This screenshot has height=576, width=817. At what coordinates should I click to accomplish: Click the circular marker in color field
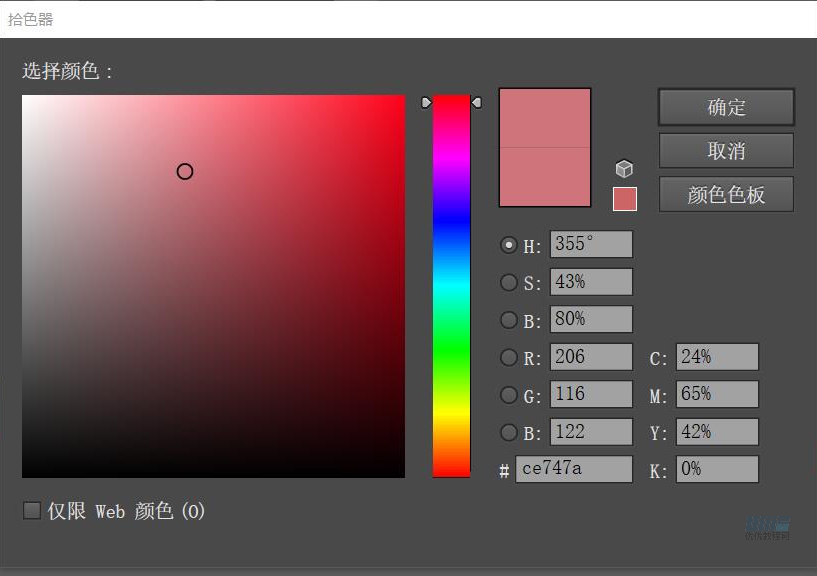185,172
